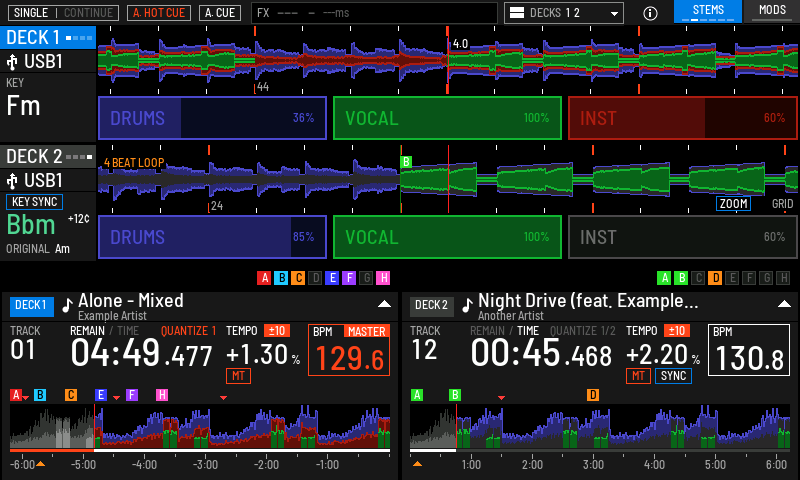Change Deck 2 tempo range ±10
Image resolution: width=800 pixels, height=480 pixels.
(x=677, y=331)
